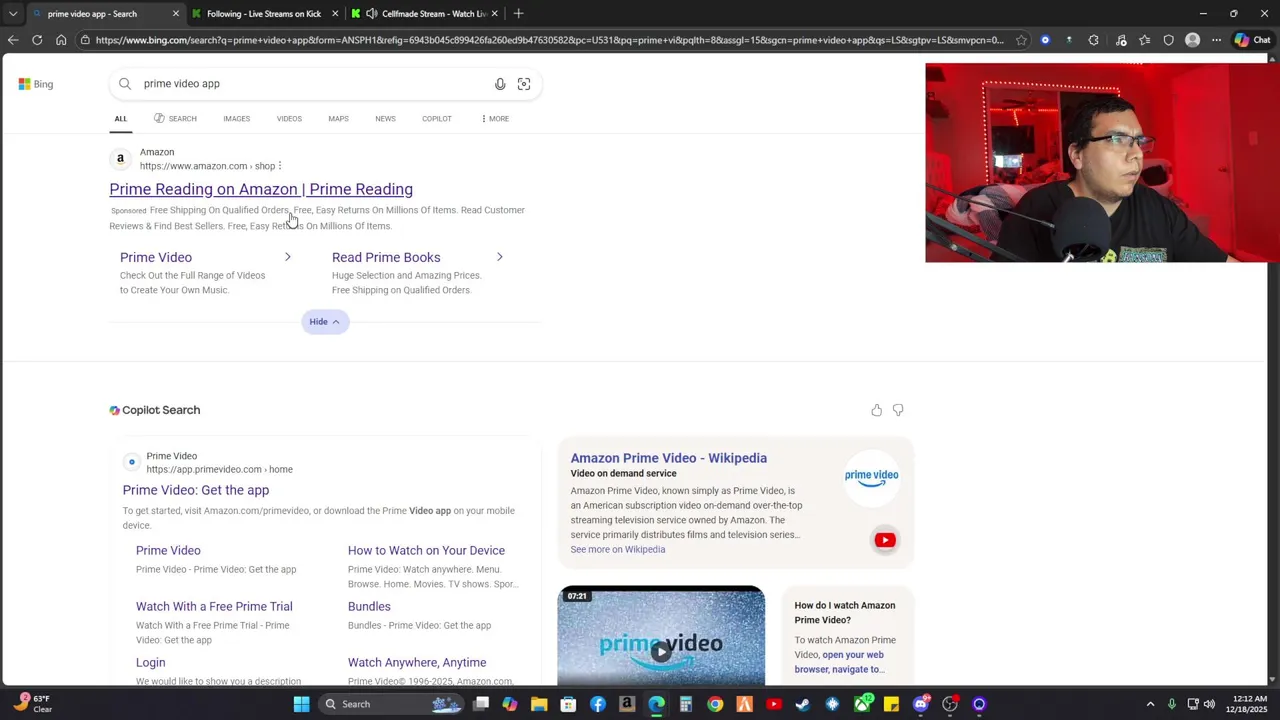This screenshot has height=720, width=1280.
Task: Switch to NEWS results tab
Action: (x=385, y=118)
